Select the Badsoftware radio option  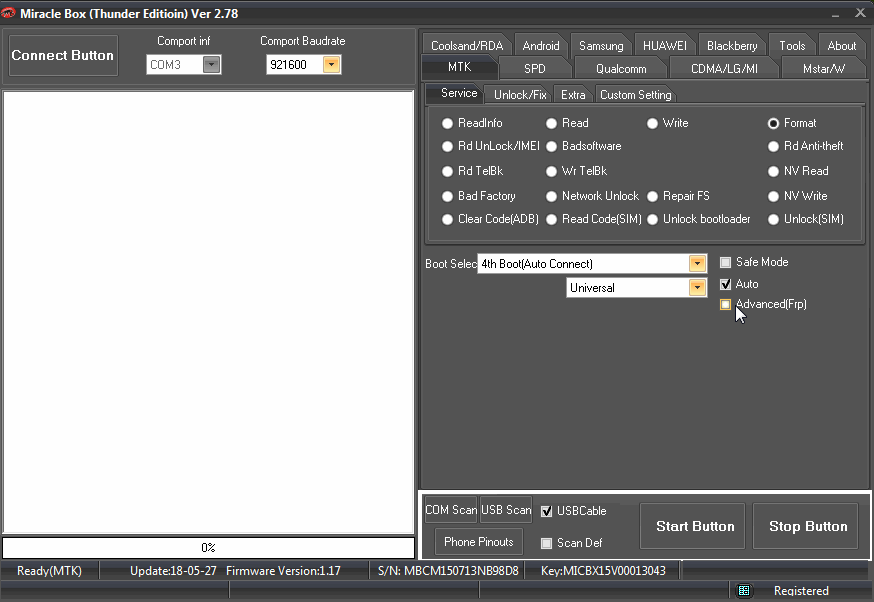551,146
